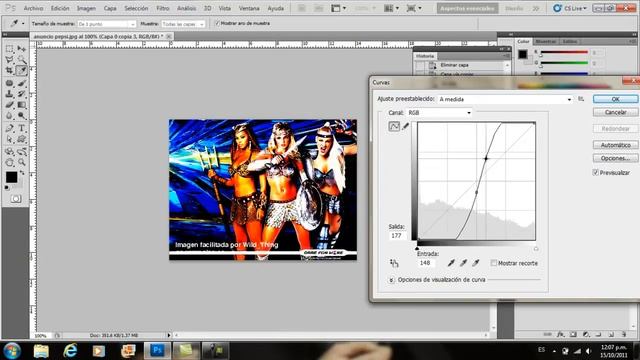Expand Opciones de visualización de curva
The height and width of the screenshot is (360, 640).
391,280
